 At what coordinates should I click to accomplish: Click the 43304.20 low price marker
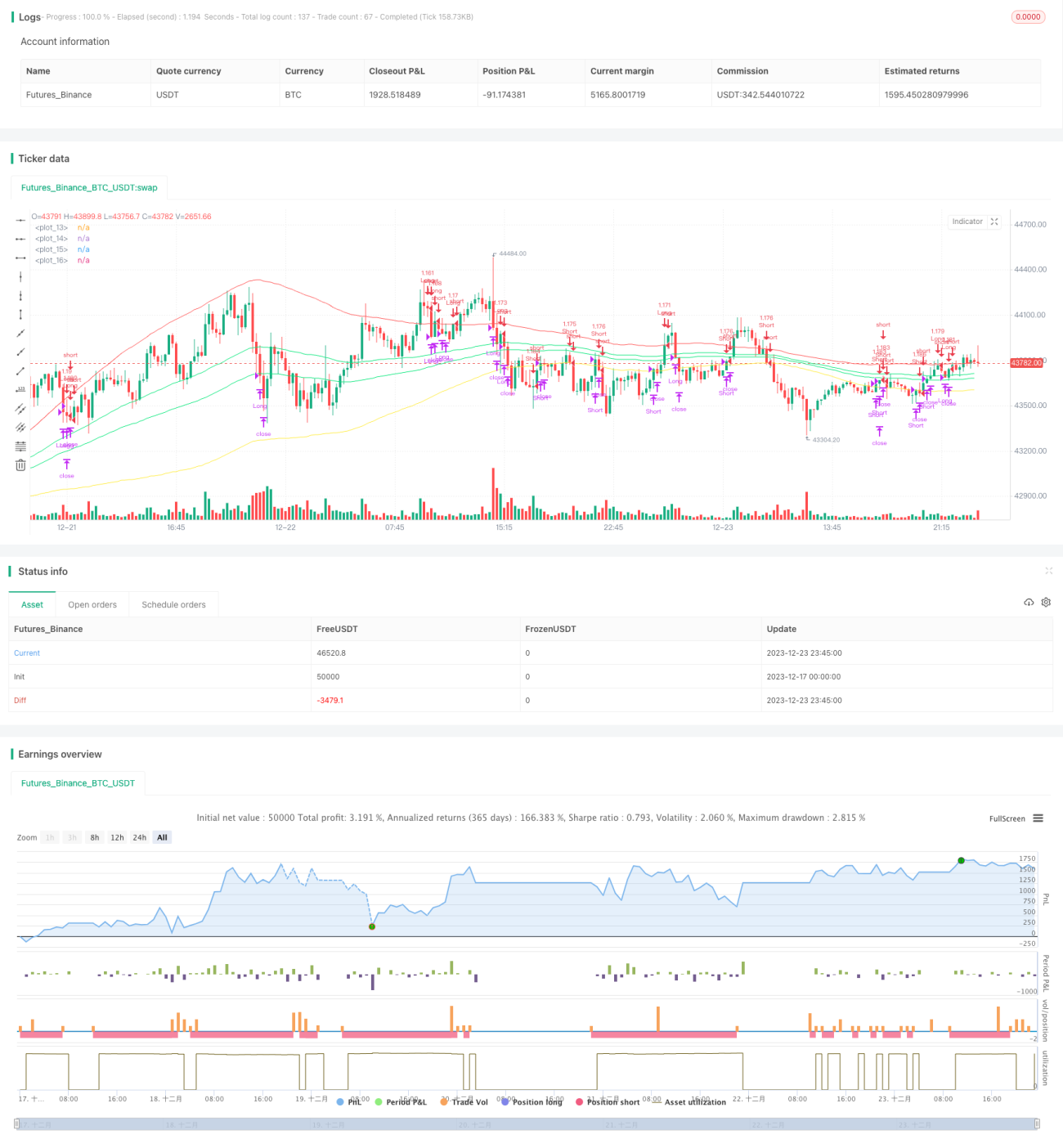click(x=826, y=440)
